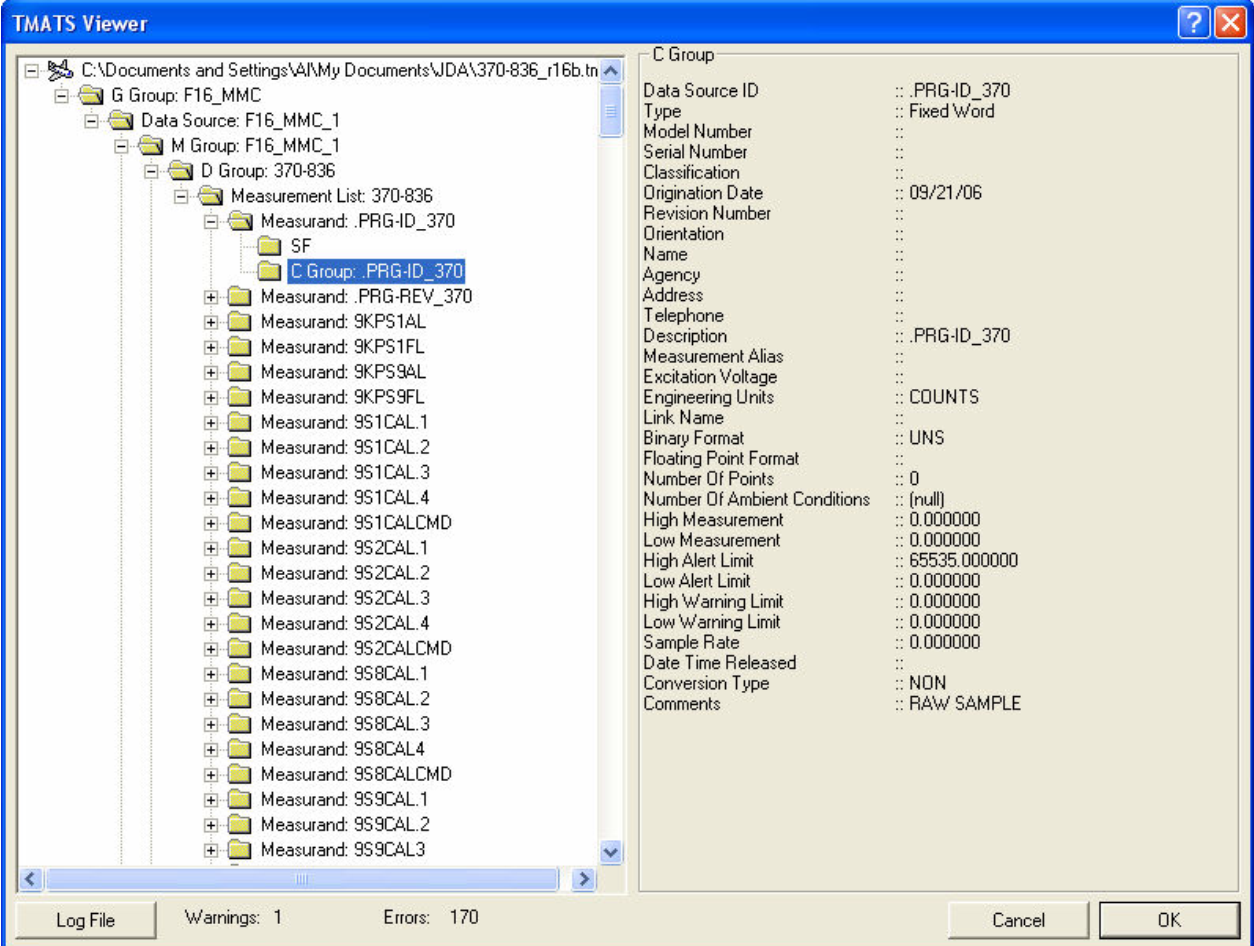Click the folder icon of C Group: .PRG-ID_370

click(x=269, y=271)
